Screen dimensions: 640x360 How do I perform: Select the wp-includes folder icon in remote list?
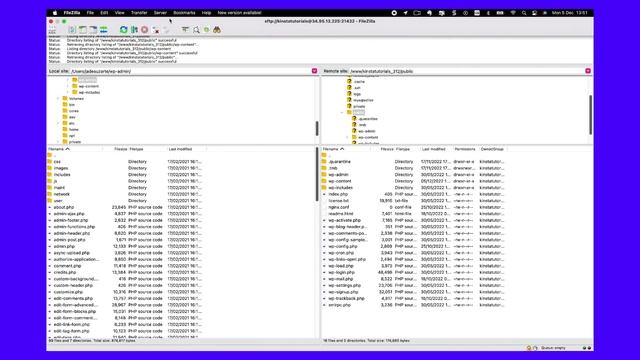coord(324,188)
